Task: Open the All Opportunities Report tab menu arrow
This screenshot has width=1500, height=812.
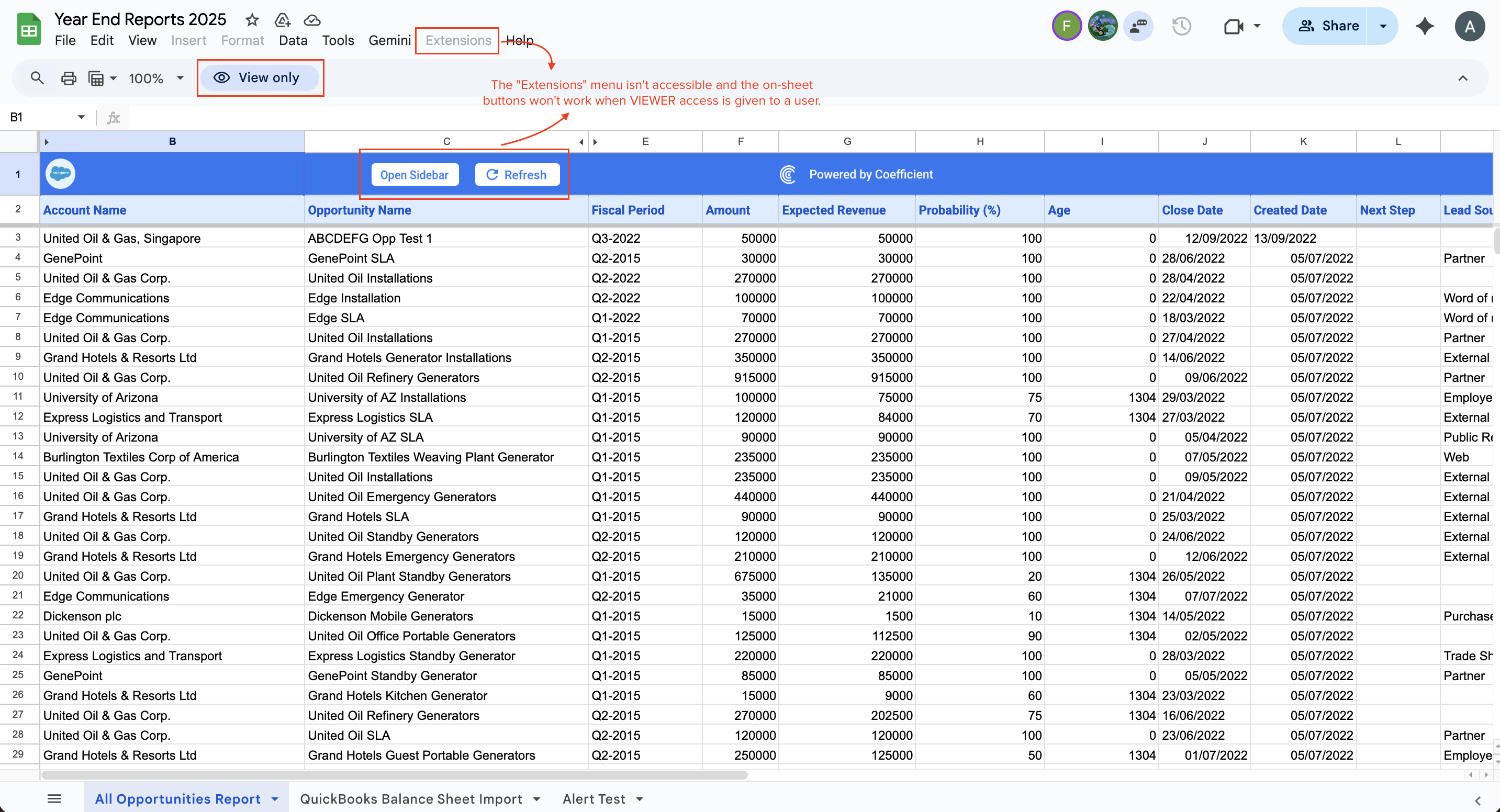Action: pyautogui.click(x=275, y=799)
